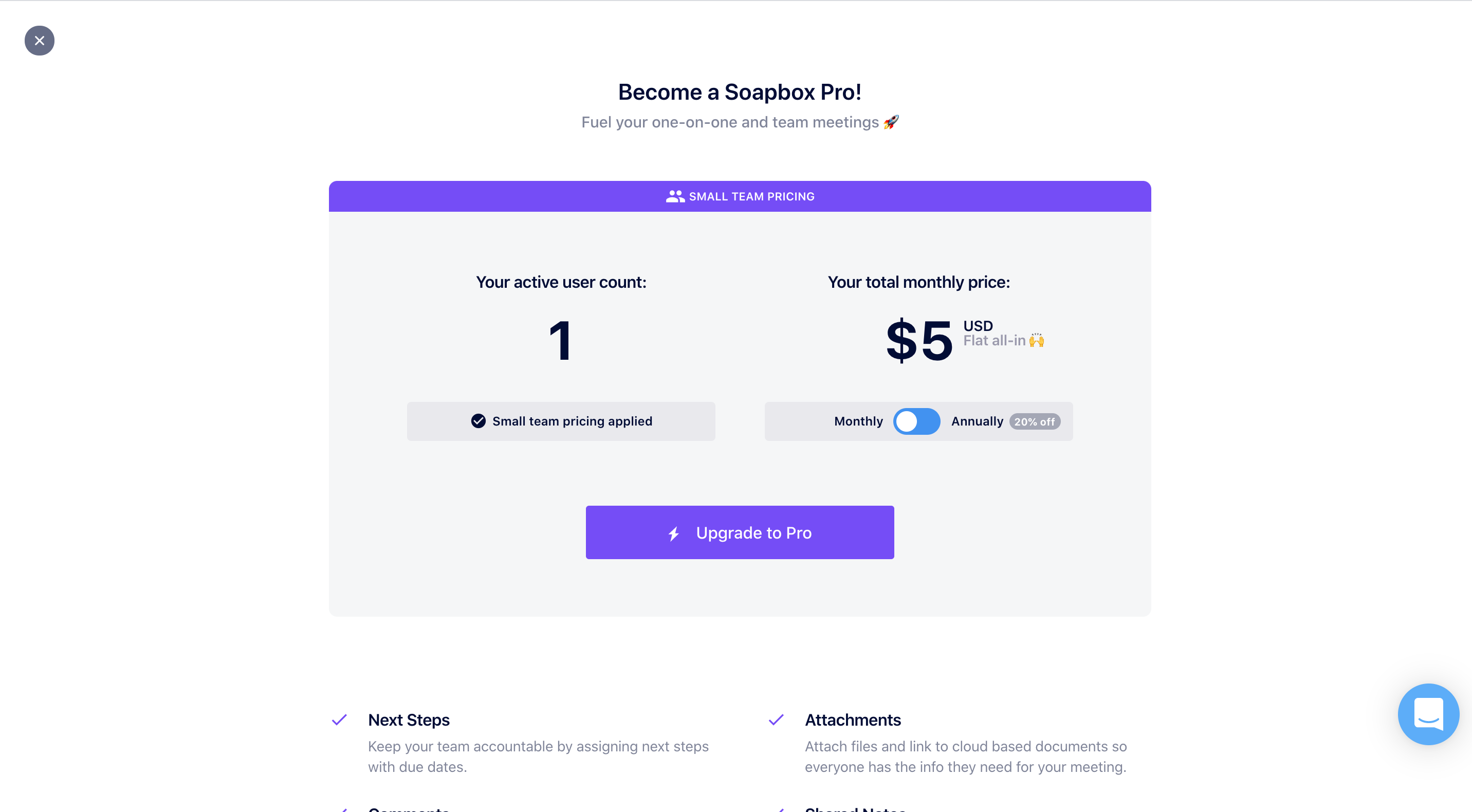The width and height of the screenshot is (1472, 812).
Task: Select the Monthly billing label
Action: coord(858,422)
